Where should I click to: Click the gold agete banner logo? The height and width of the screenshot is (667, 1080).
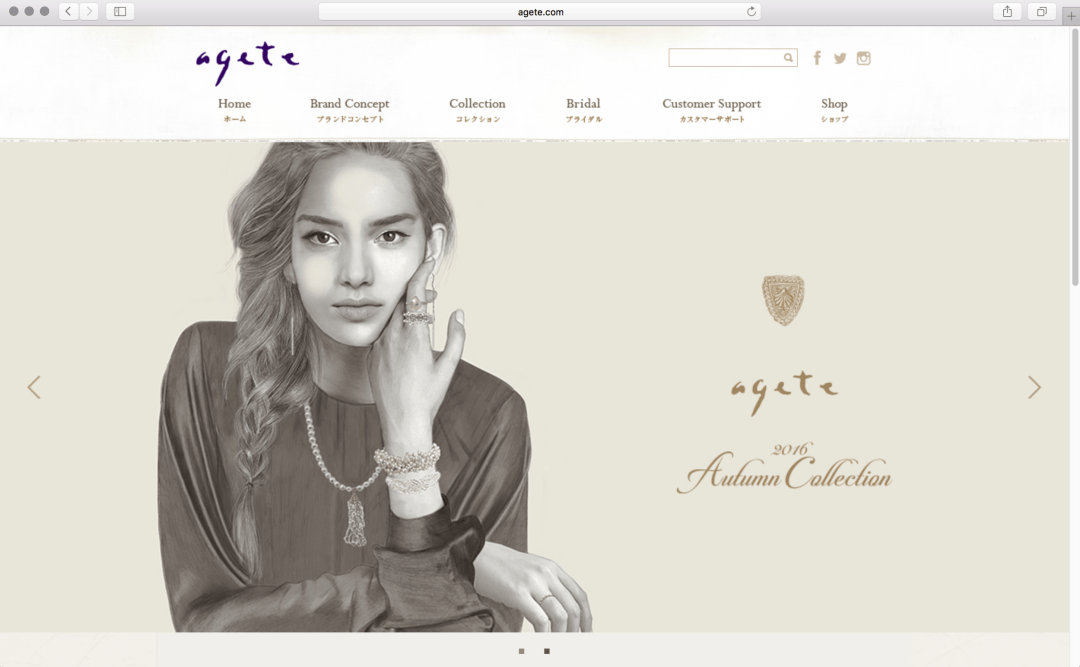click(785, 392)
